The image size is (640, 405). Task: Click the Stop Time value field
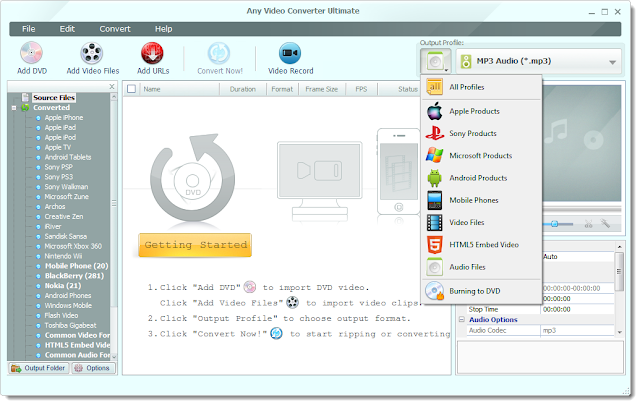click(577, 309)
